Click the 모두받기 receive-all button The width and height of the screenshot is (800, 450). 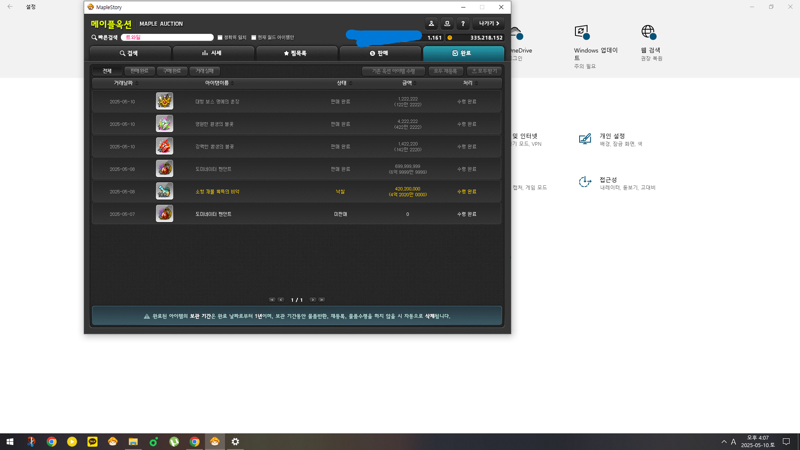(x=484, y=71)
